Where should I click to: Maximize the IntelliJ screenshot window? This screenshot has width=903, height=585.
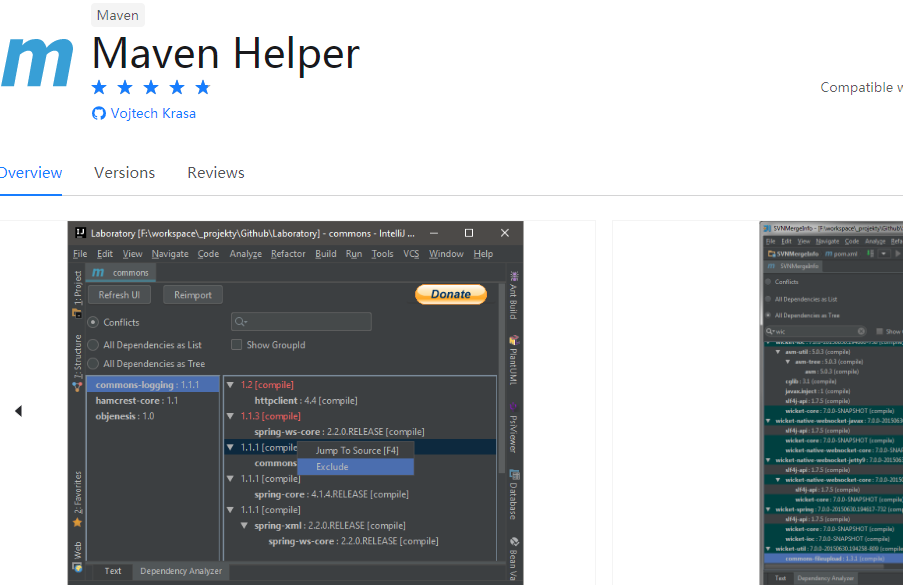pyautogui.click(x=469, y=233)
